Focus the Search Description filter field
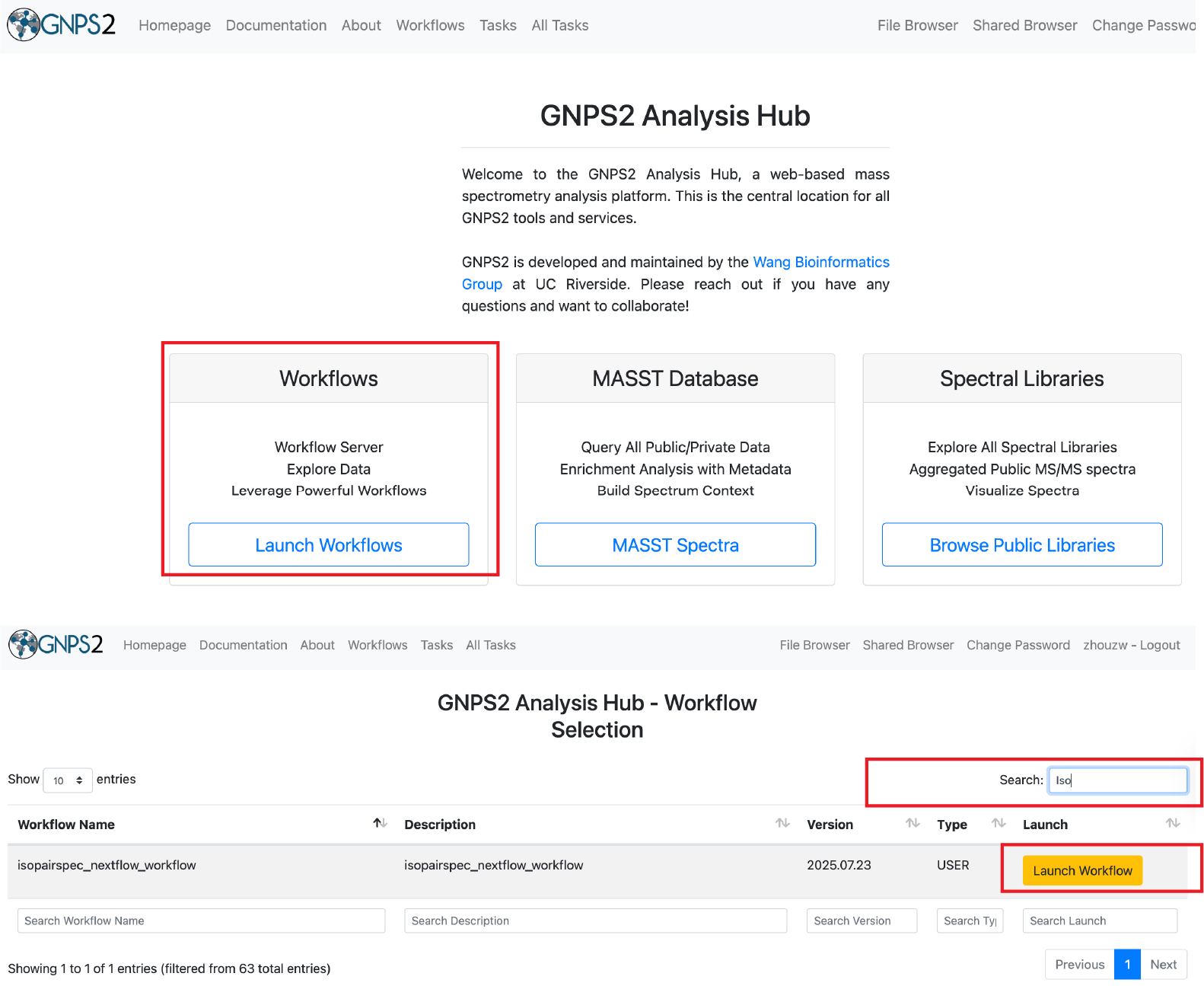 tap(595, 921)
